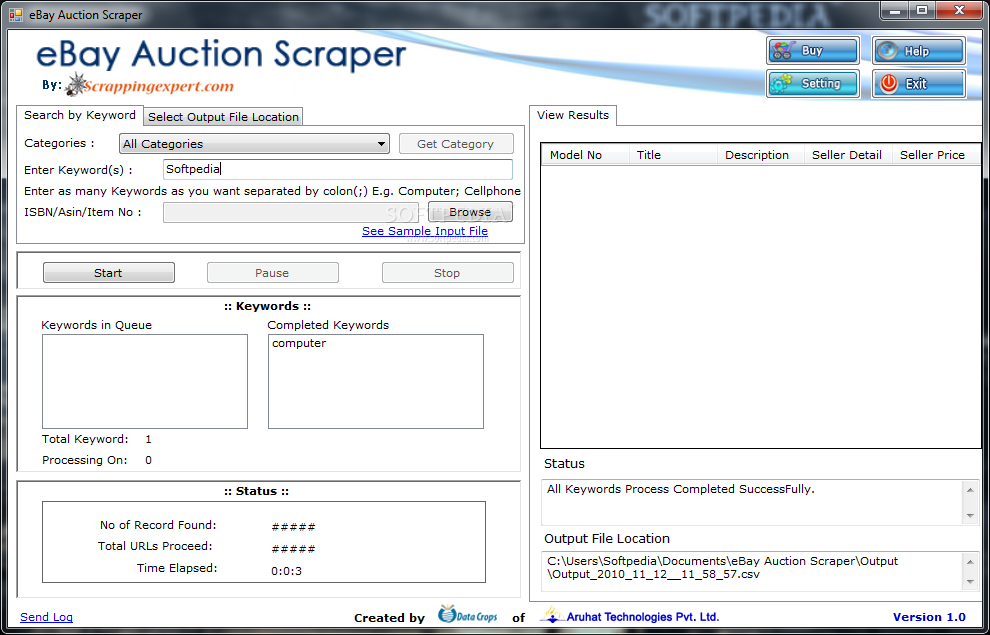Open Select Output File Location tab
The width and height of the screenshot is (990, 635).
point(224,117)
